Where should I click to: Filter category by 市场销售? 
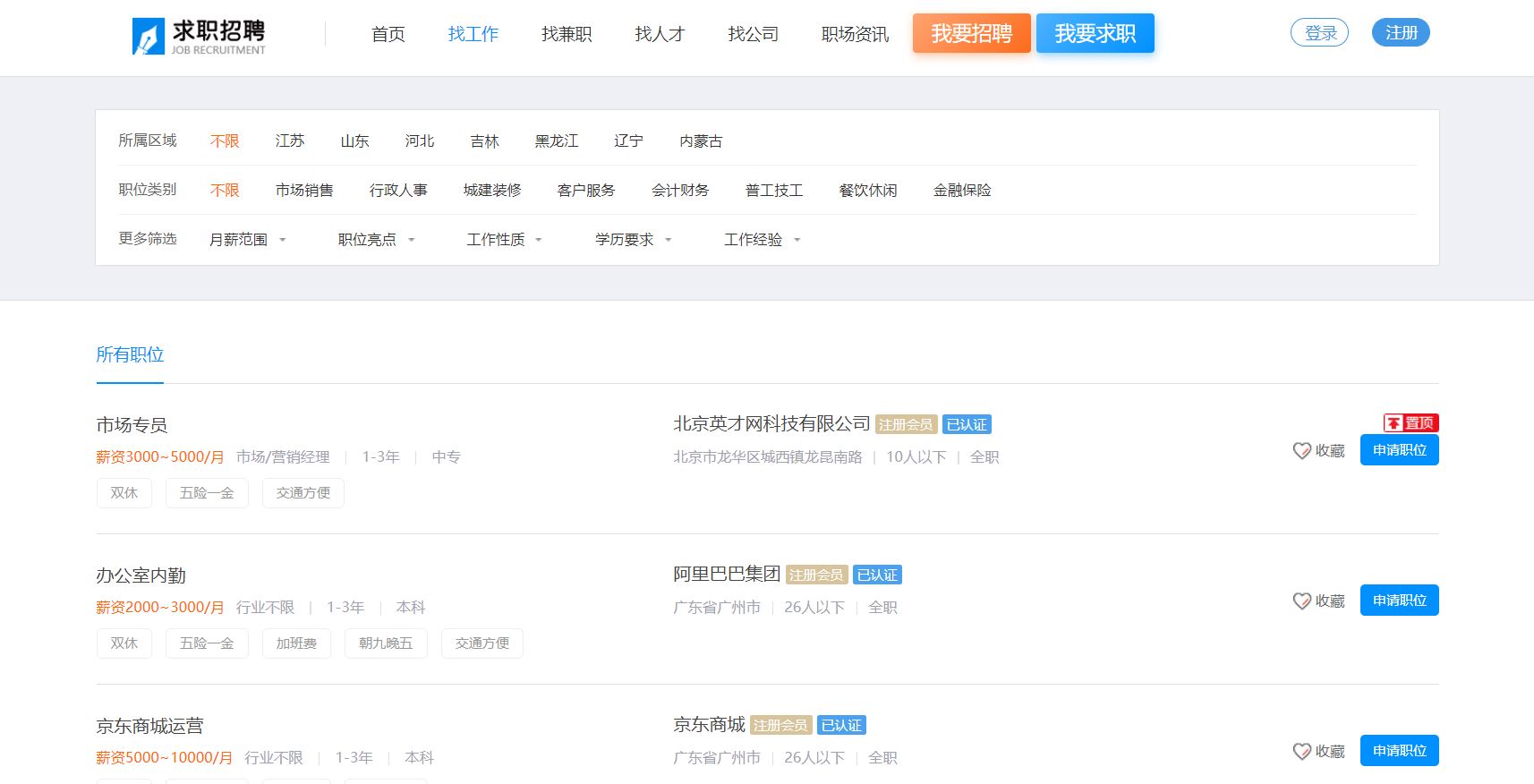304,191
